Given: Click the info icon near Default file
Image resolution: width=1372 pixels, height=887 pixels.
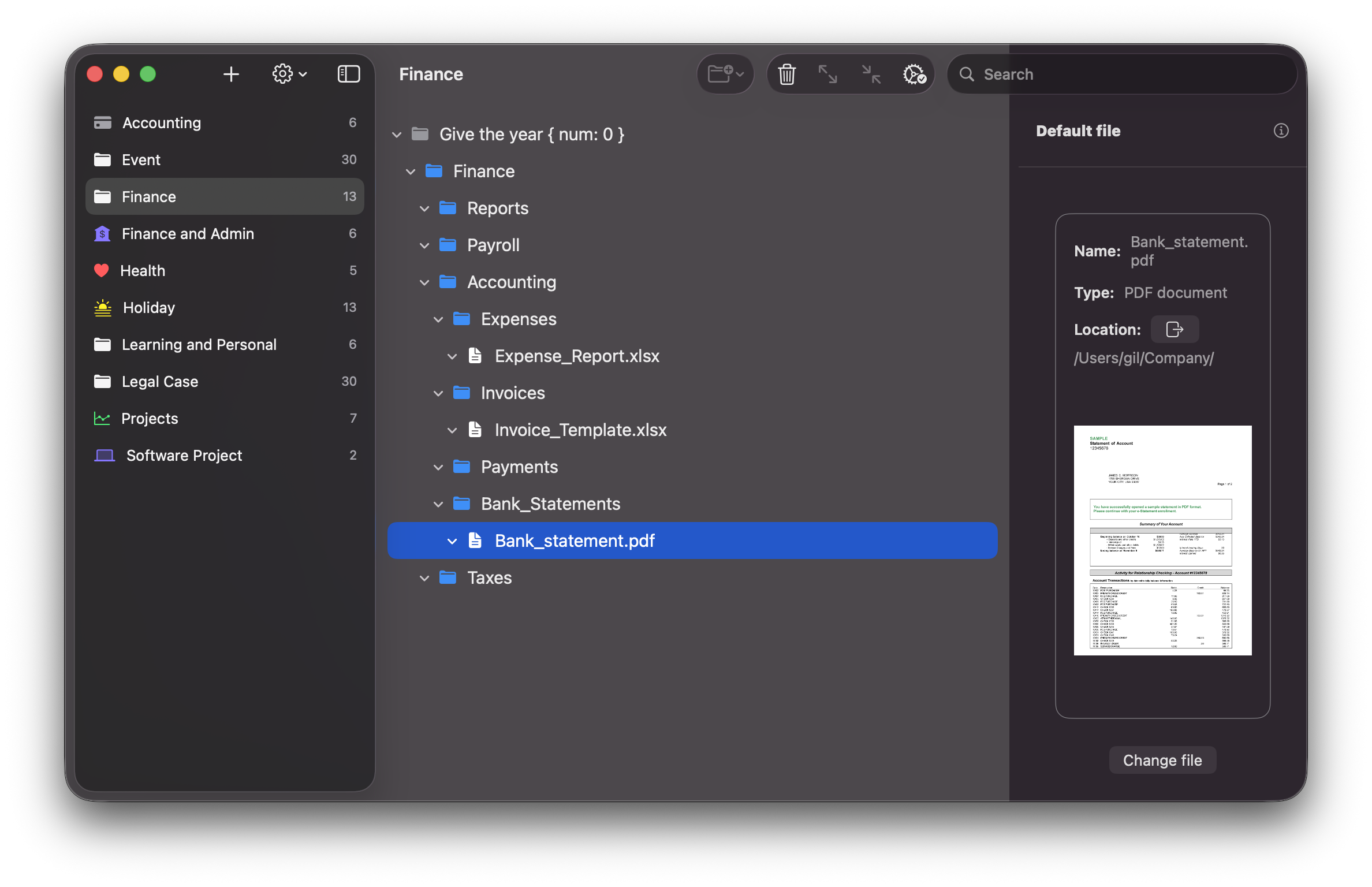Looking at the screenshot, I should [x=1281, y=131].
